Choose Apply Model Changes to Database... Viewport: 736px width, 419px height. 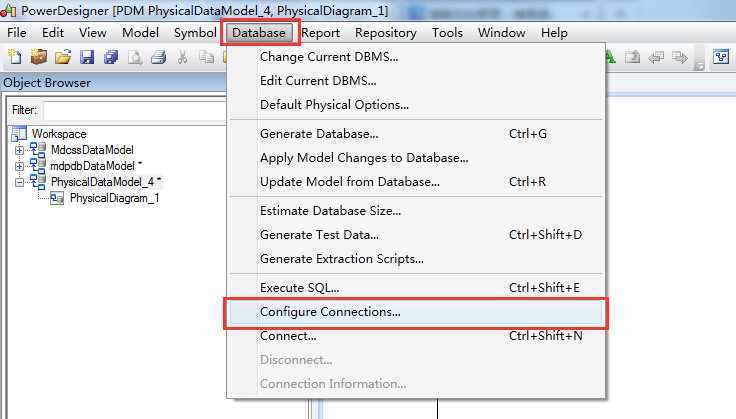click(x=416, y=158)
